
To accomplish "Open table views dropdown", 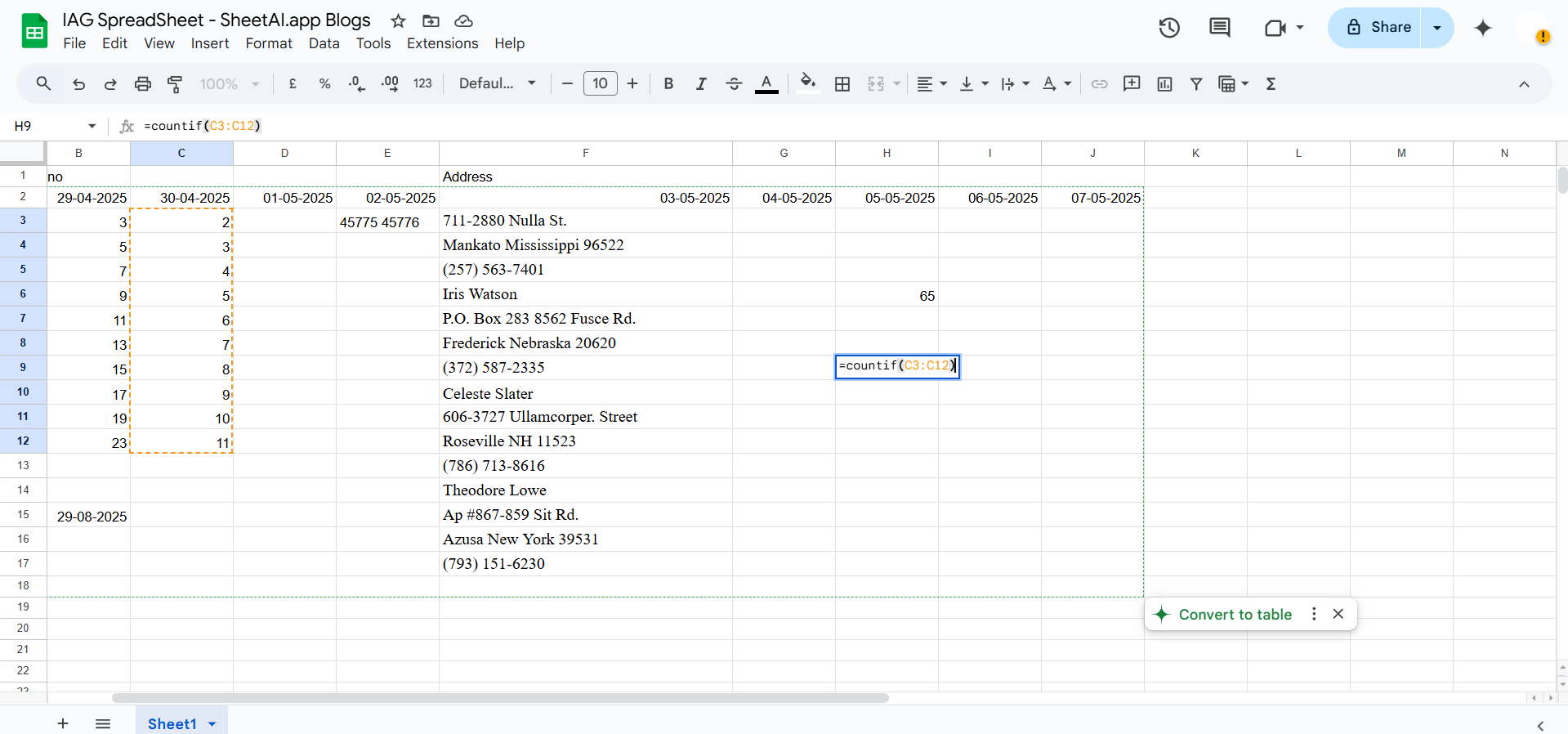I will (1244, 83).
